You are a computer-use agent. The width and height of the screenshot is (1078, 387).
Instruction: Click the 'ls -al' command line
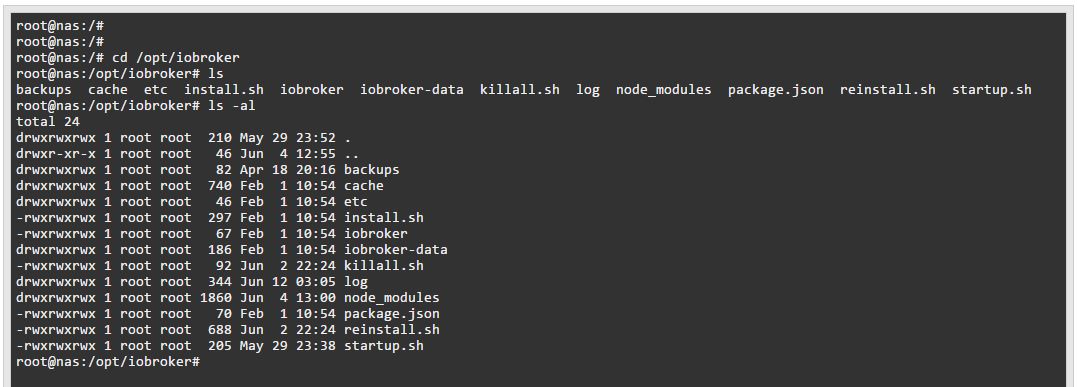(136, 106)
